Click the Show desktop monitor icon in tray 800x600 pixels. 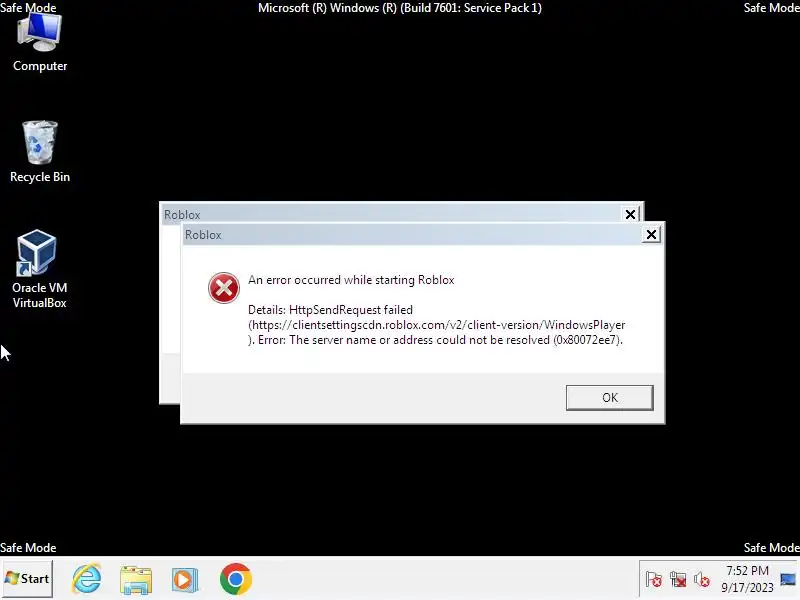point(788,579)
